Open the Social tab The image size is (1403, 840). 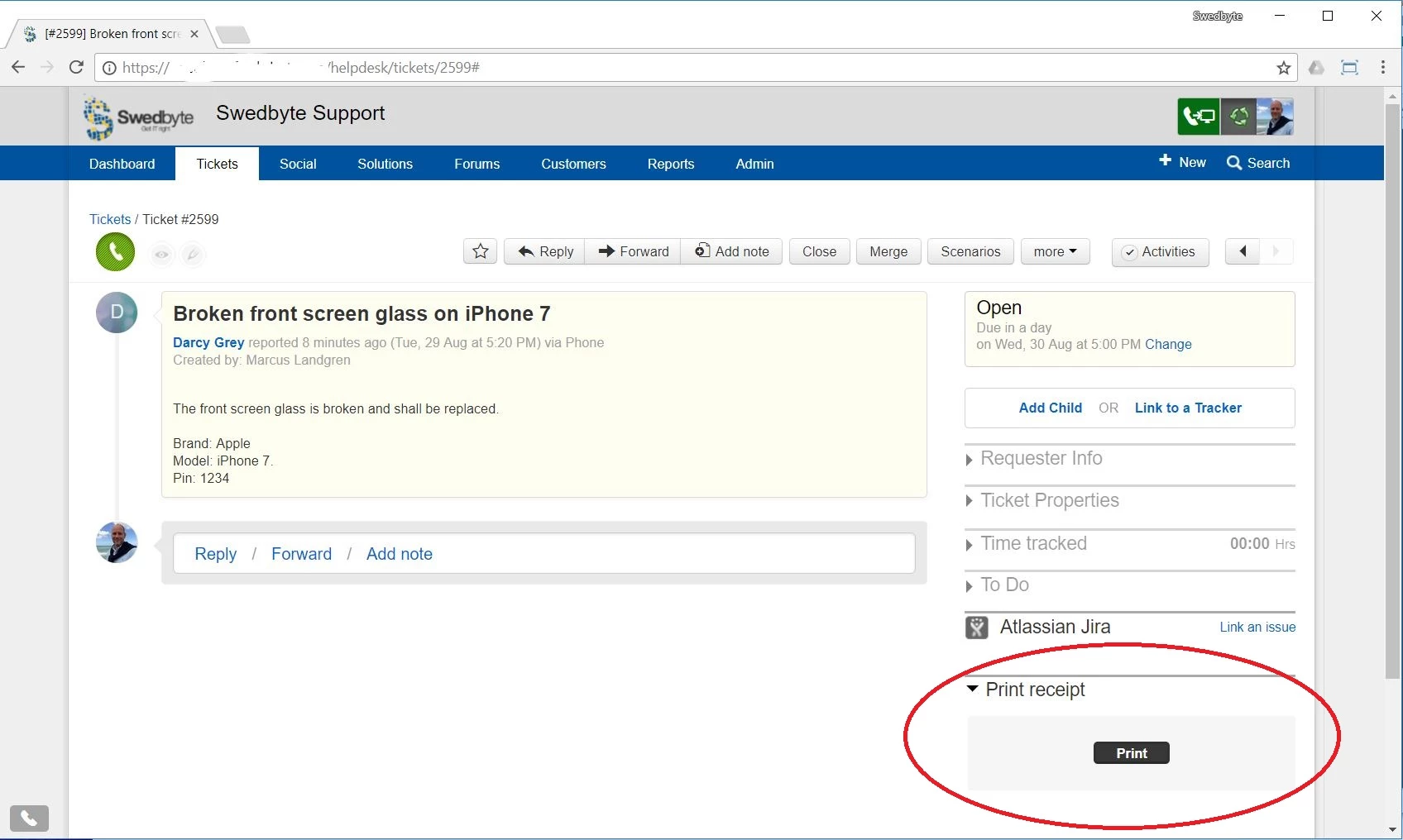point(298,164)
